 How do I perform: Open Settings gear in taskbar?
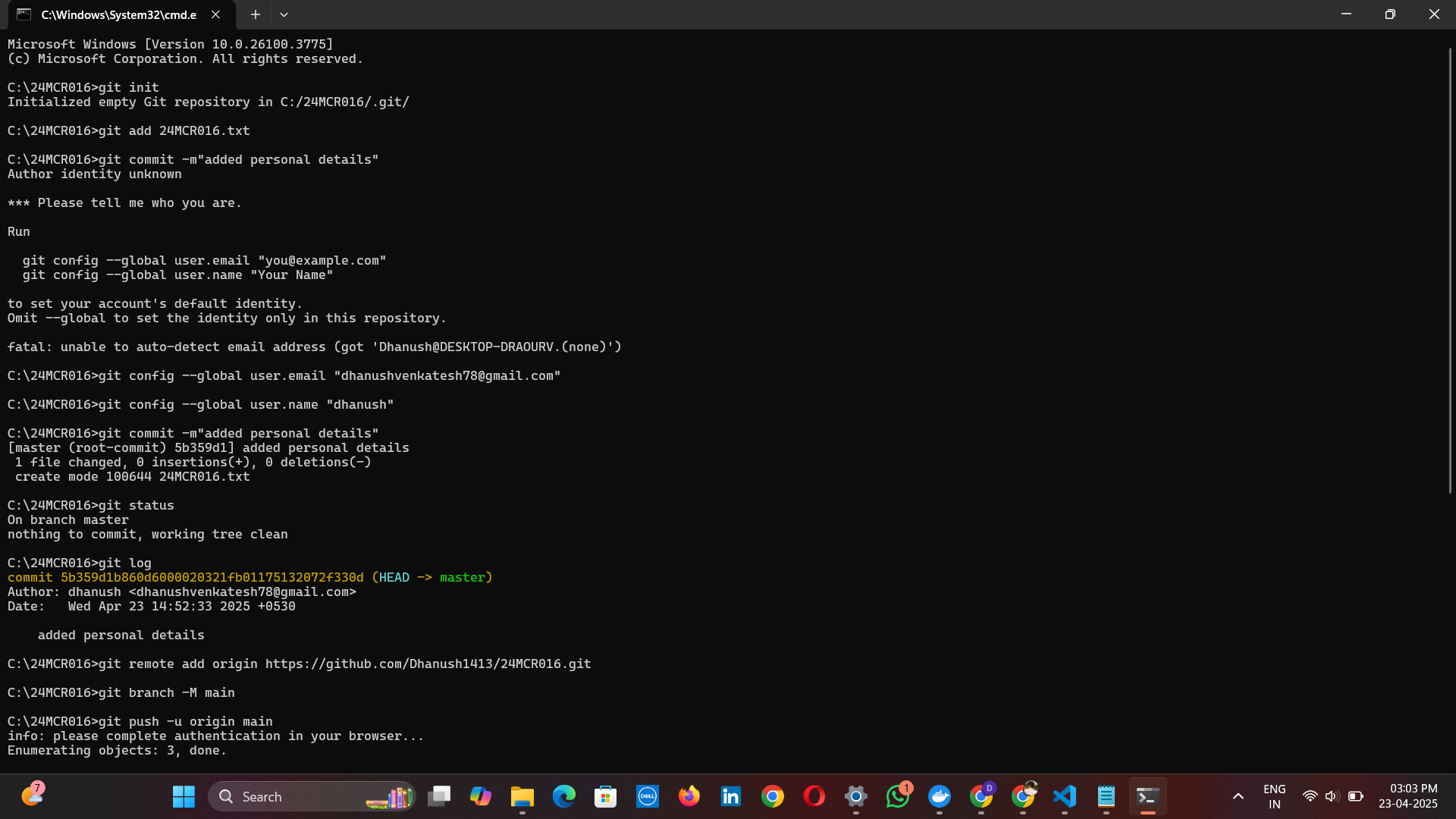pyautogui.click(x=856, y=796)
